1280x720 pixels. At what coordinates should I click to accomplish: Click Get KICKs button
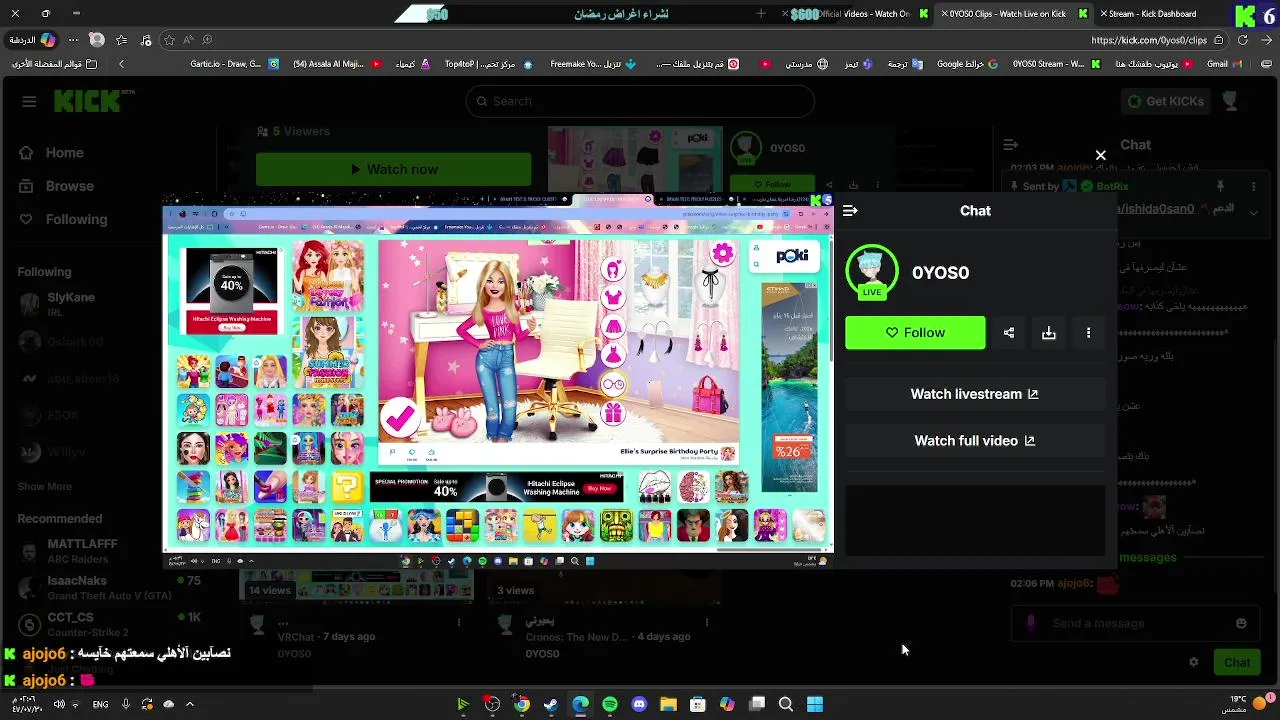[x=1165, y=101]
